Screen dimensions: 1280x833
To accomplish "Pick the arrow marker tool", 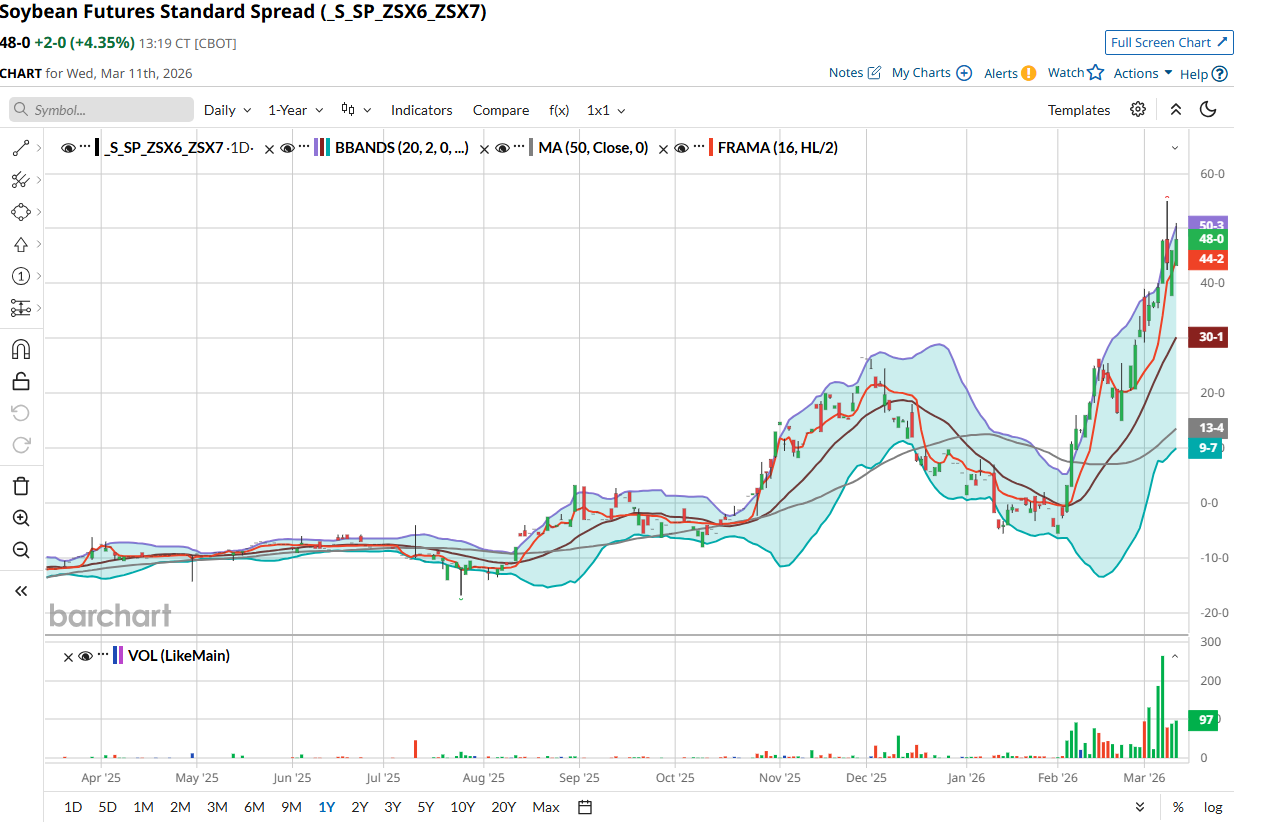I will tap(20, 244).
